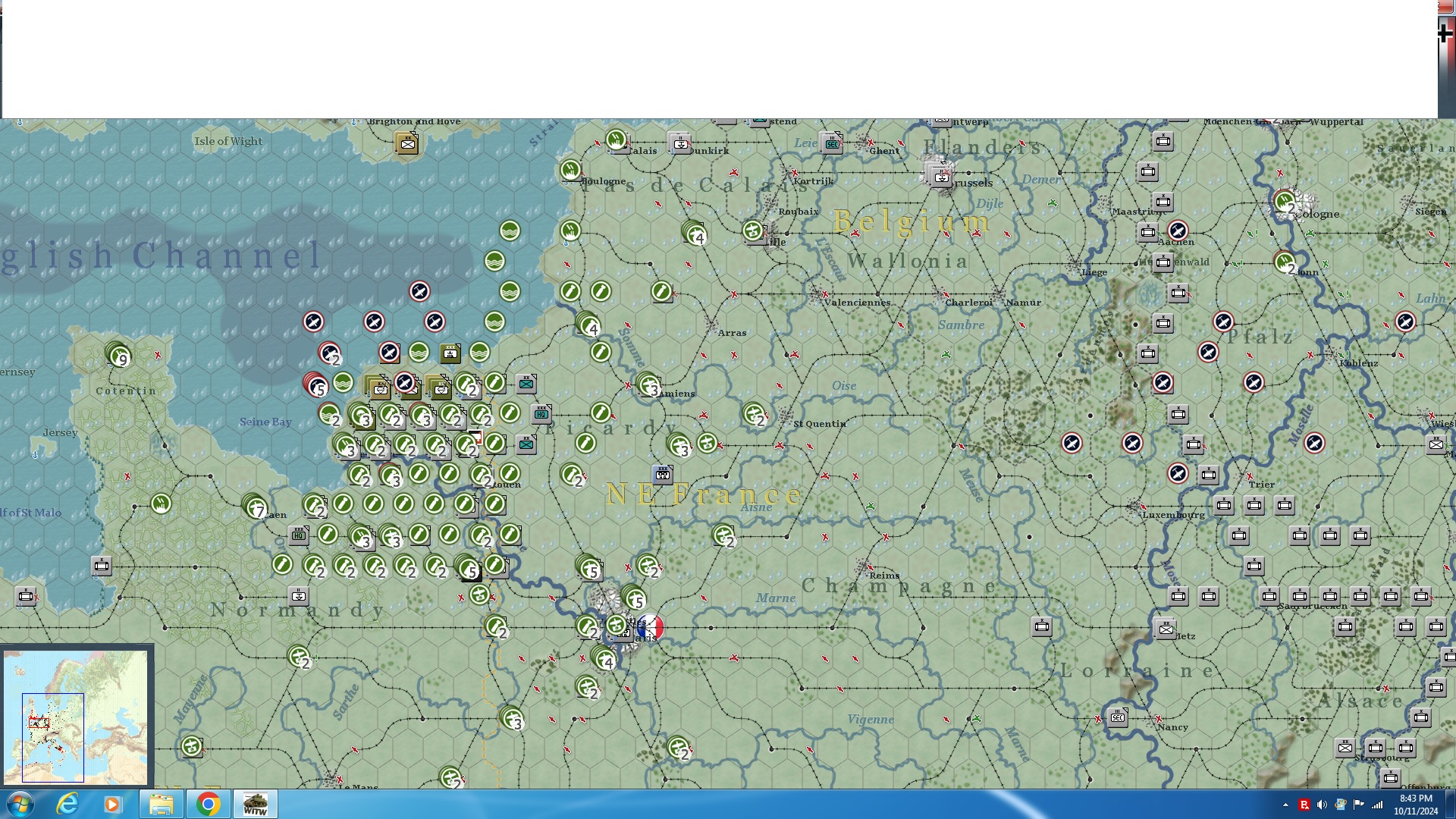Image resolution: width=1456 pixels, height=819 pixels.
Task: Switch to Google Chrome on taskbar
Action: [208, 804]
